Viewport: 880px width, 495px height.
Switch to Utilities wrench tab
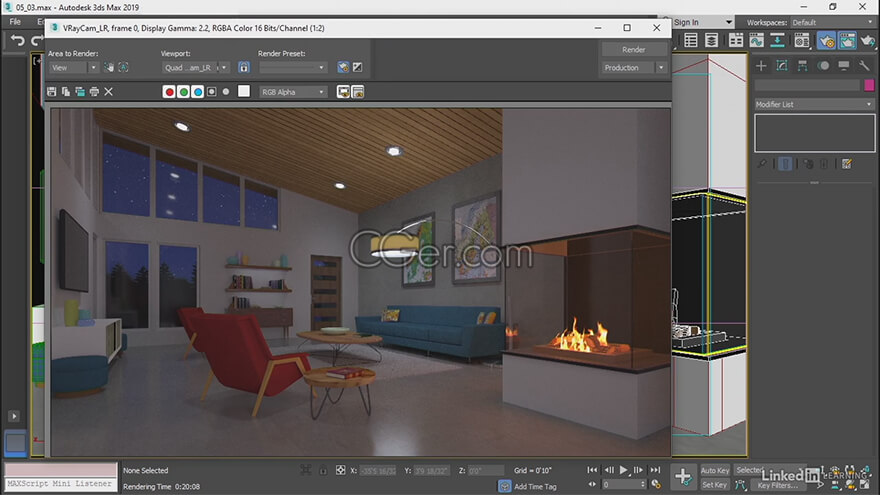pyautogui.click(x=864, y=66)
